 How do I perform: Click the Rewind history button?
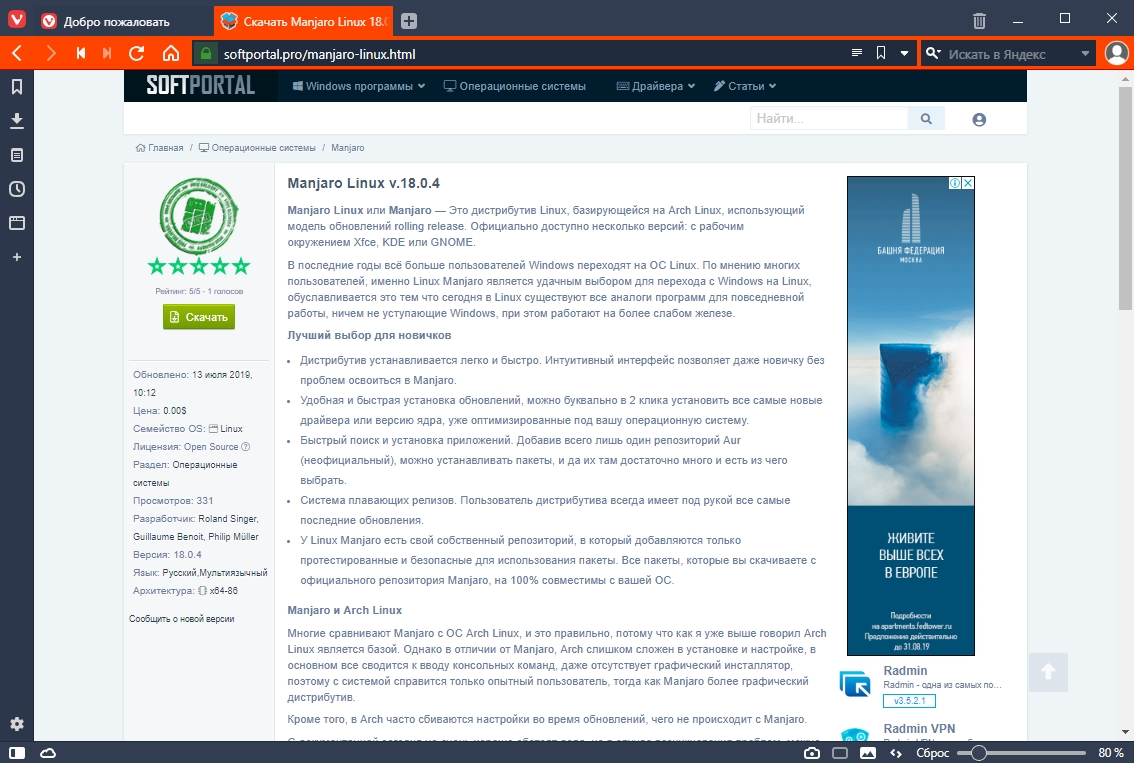80,54
